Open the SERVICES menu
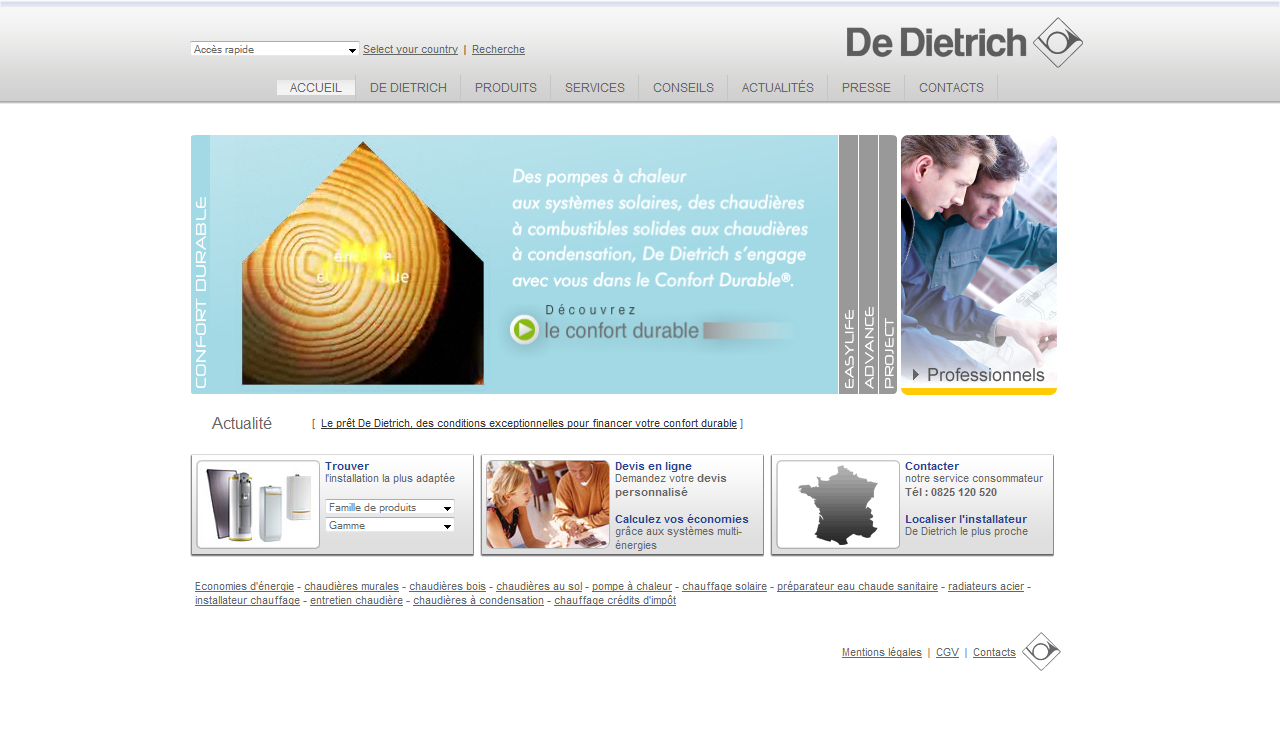This screenshot has height=735, width=1280. click(x=595, y=88)
